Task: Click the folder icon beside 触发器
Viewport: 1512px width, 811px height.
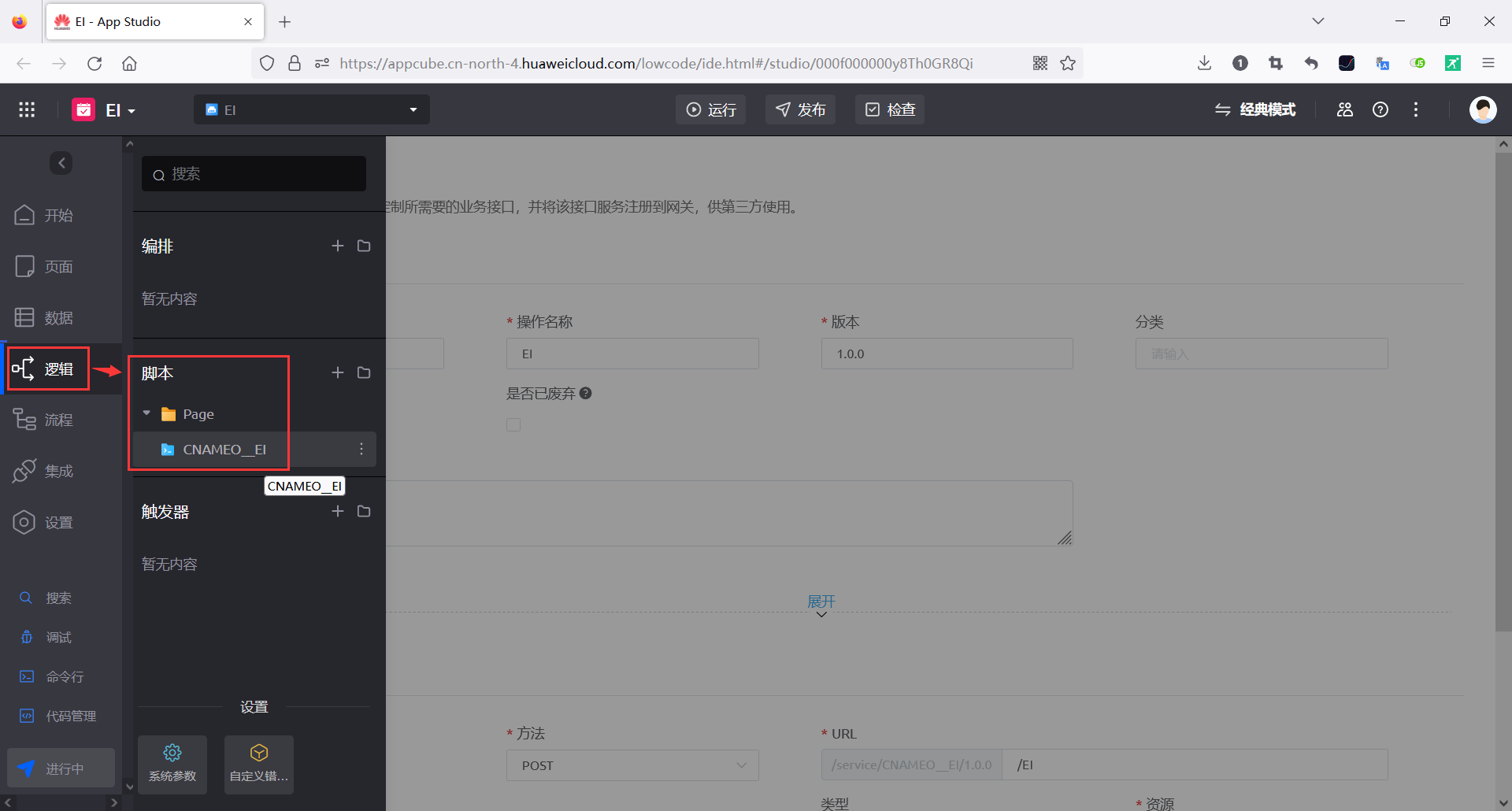Action: [x=363, y=511]
